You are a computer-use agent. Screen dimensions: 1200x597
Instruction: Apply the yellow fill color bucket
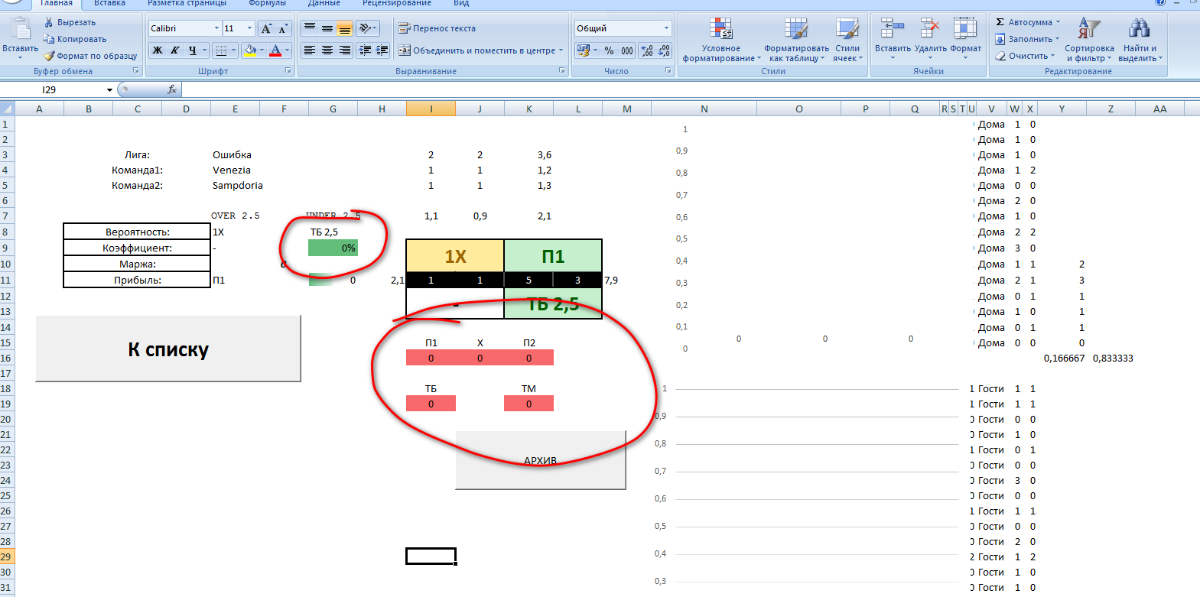(x=249, y=50)
